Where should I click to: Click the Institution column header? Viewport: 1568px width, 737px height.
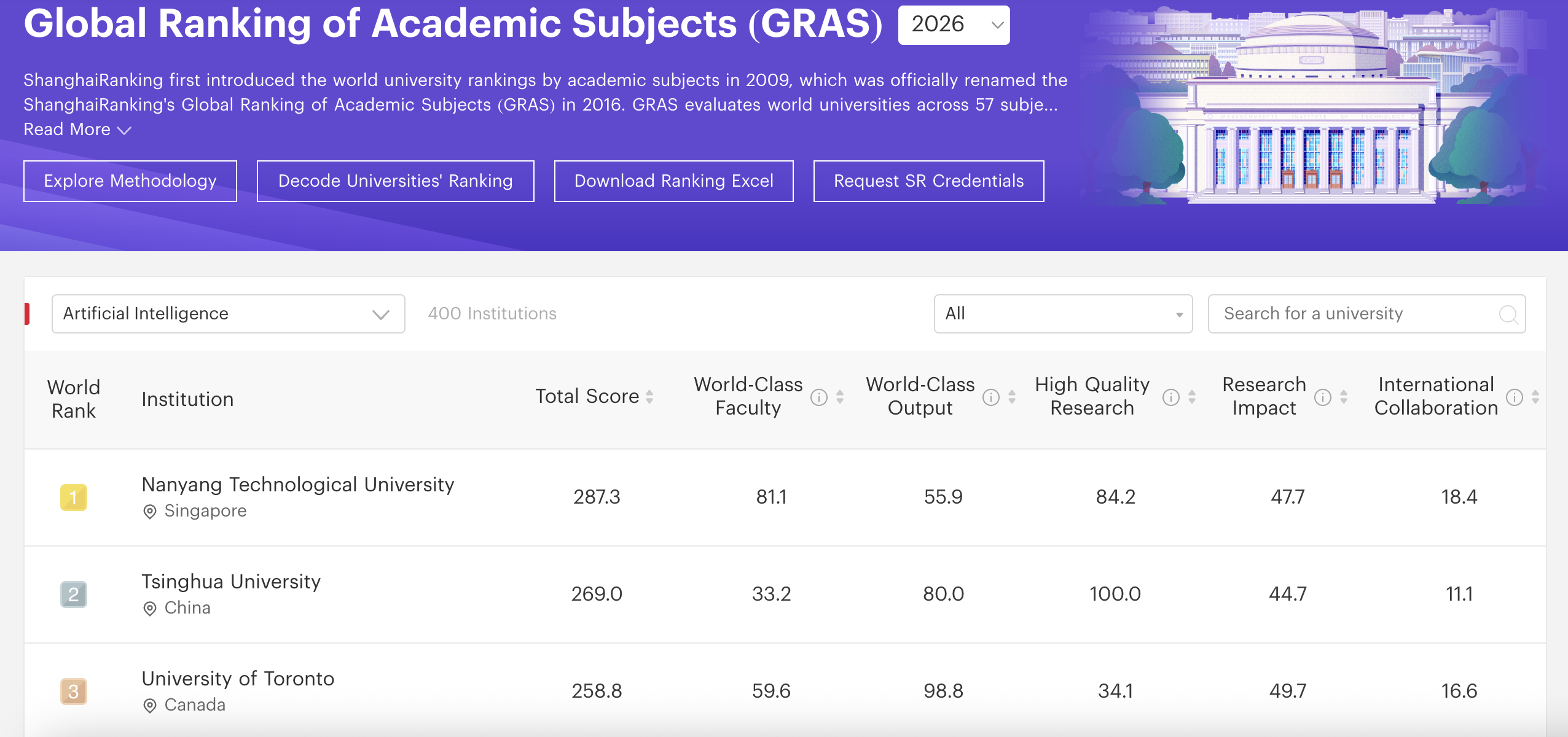(x=187, y=399)
